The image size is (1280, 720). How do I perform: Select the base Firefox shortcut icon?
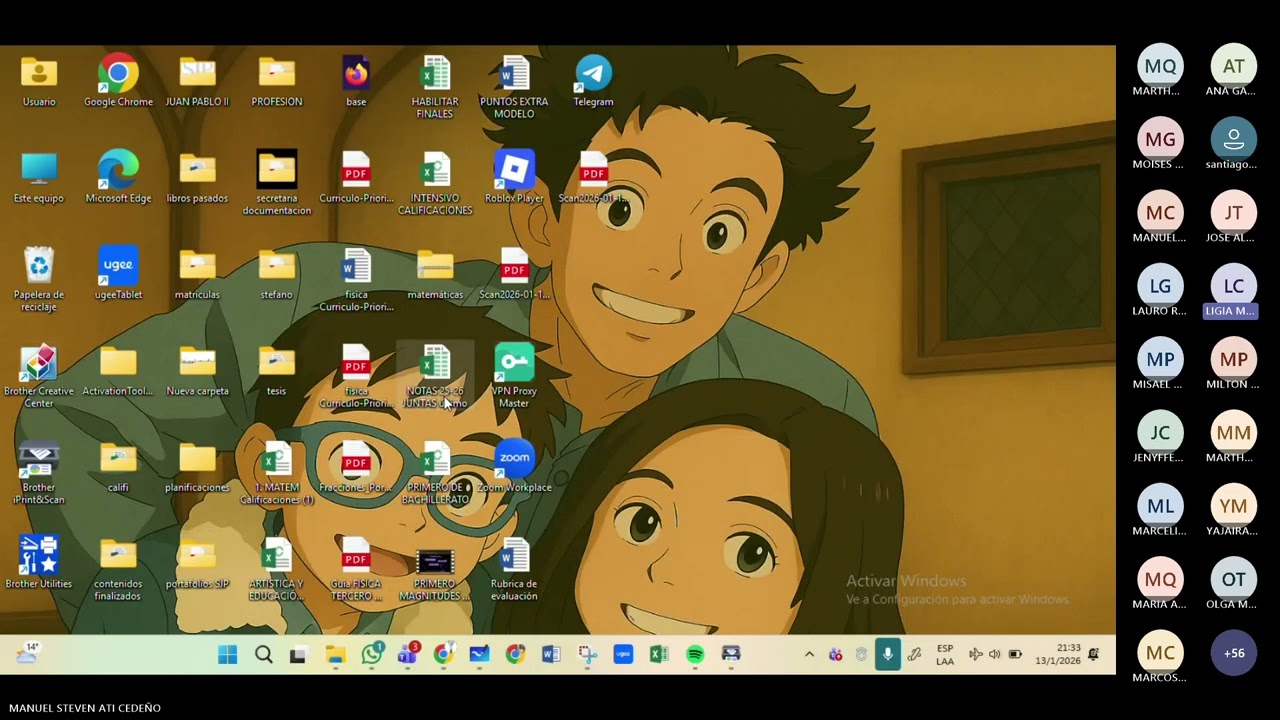click(x=356, y=81)
